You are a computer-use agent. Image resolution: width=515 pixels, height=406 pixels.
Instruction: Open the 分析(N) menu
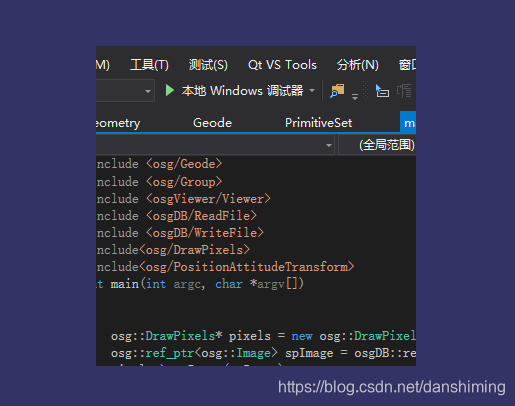pyautogui.click(x=358, y=65)
